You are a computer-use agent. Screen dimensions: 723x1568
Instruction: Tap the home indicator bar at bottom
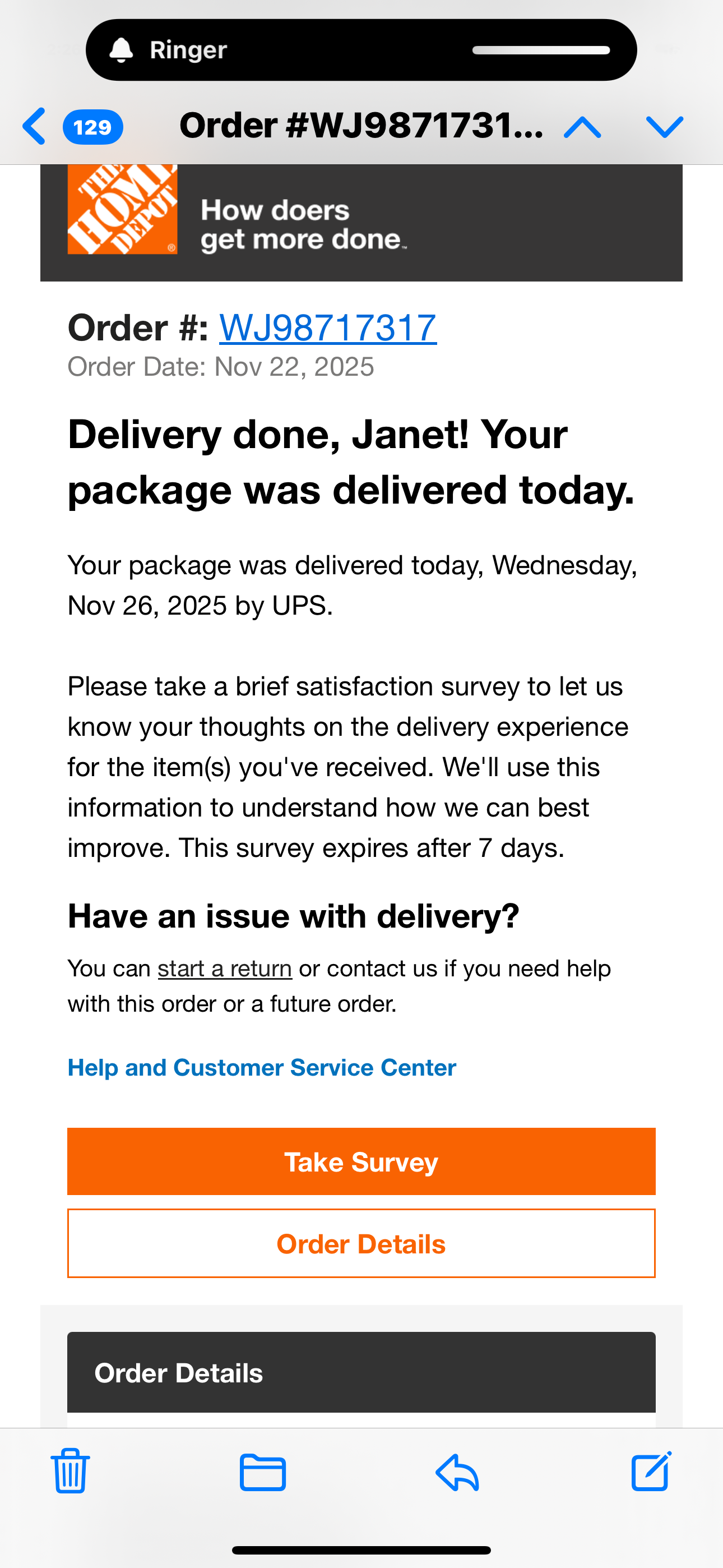tap(361, 1549)
